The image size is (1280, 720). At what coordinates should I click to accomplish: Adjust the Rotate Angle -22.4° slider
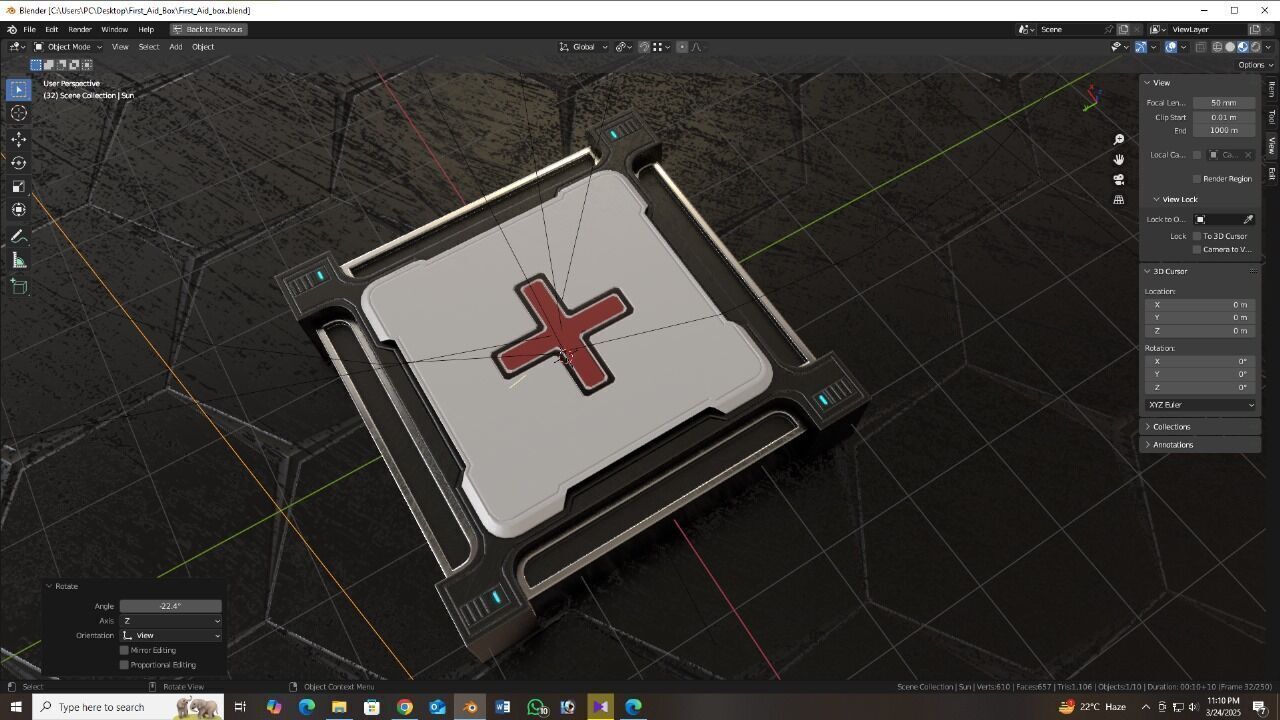[171, 606]
